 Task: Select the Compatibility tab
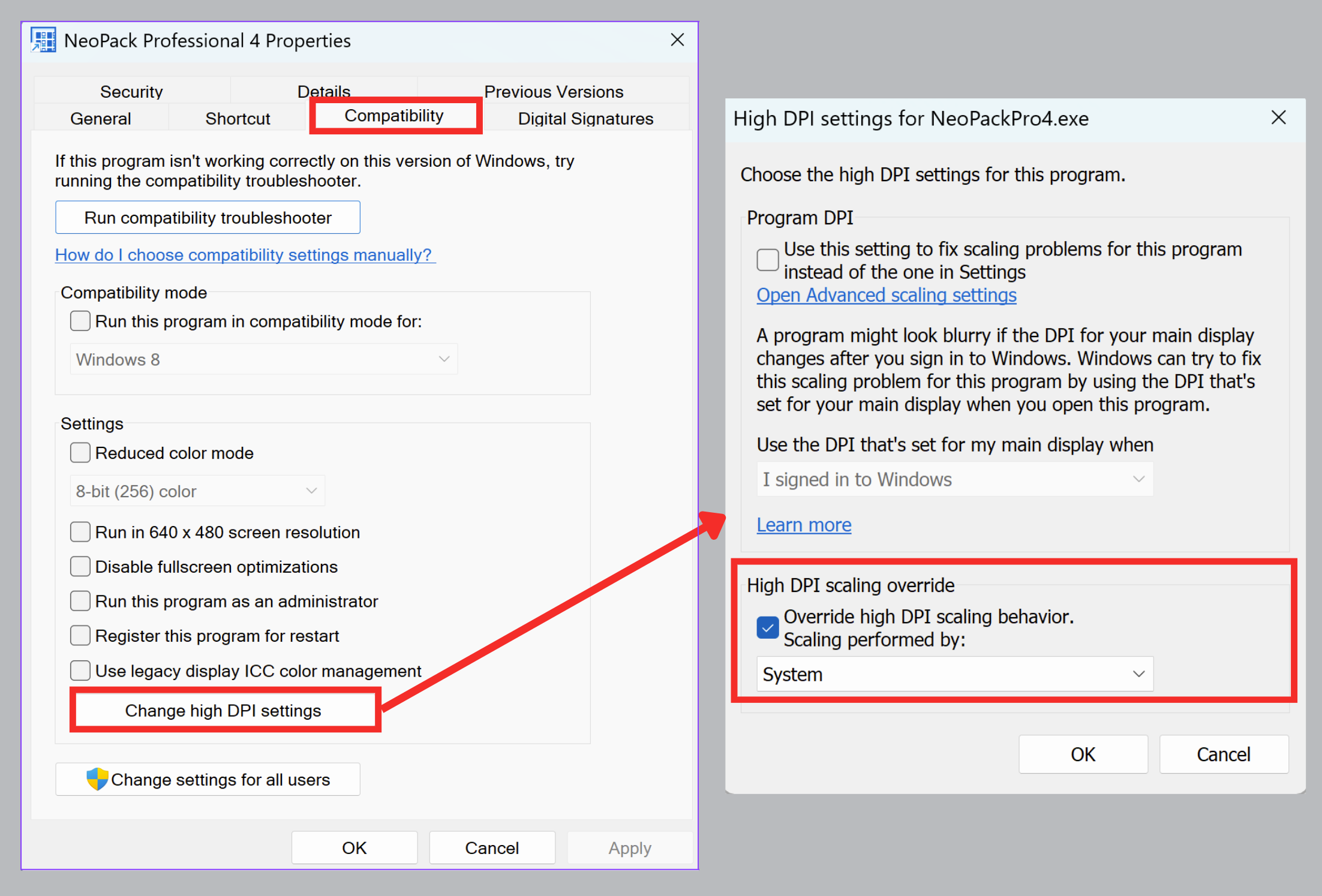coord(394,115)
